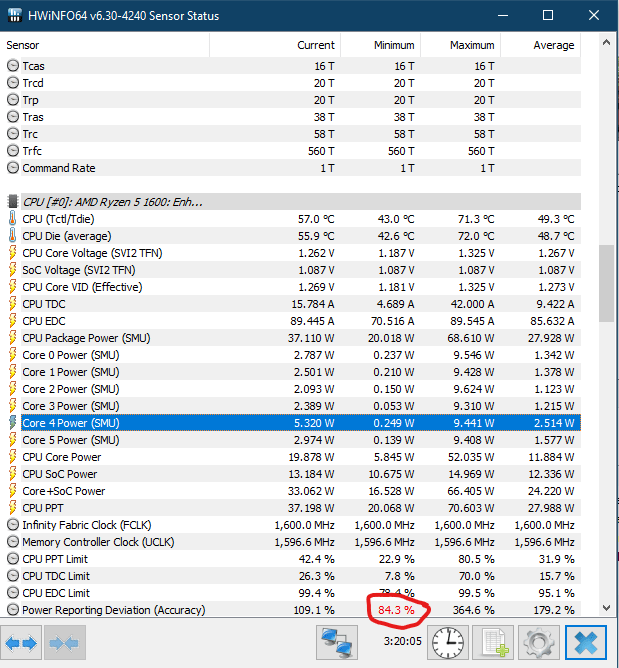The width and height of the screenshot is (619, 668).
Task: Select the Core 1 Power (SMU) row
Action: pos(294,372)
